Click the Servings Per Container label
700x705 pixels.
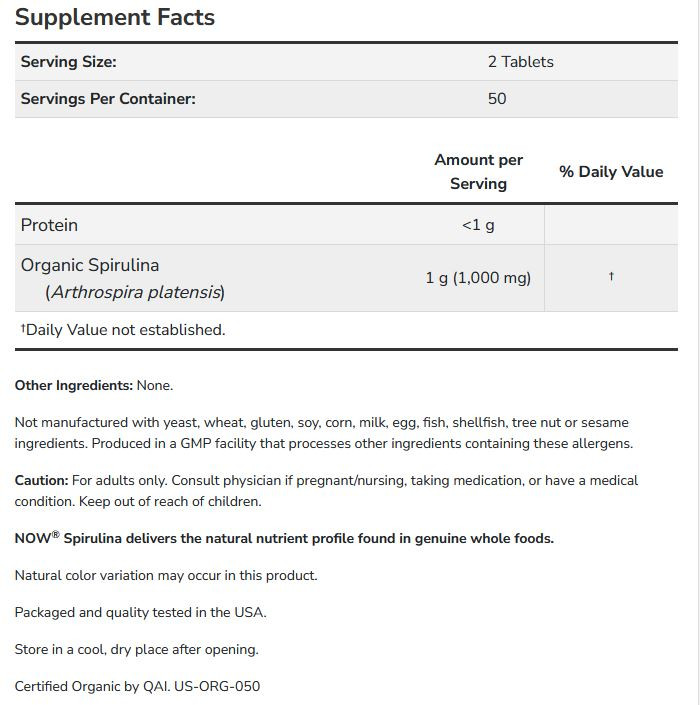click(108, 99)
